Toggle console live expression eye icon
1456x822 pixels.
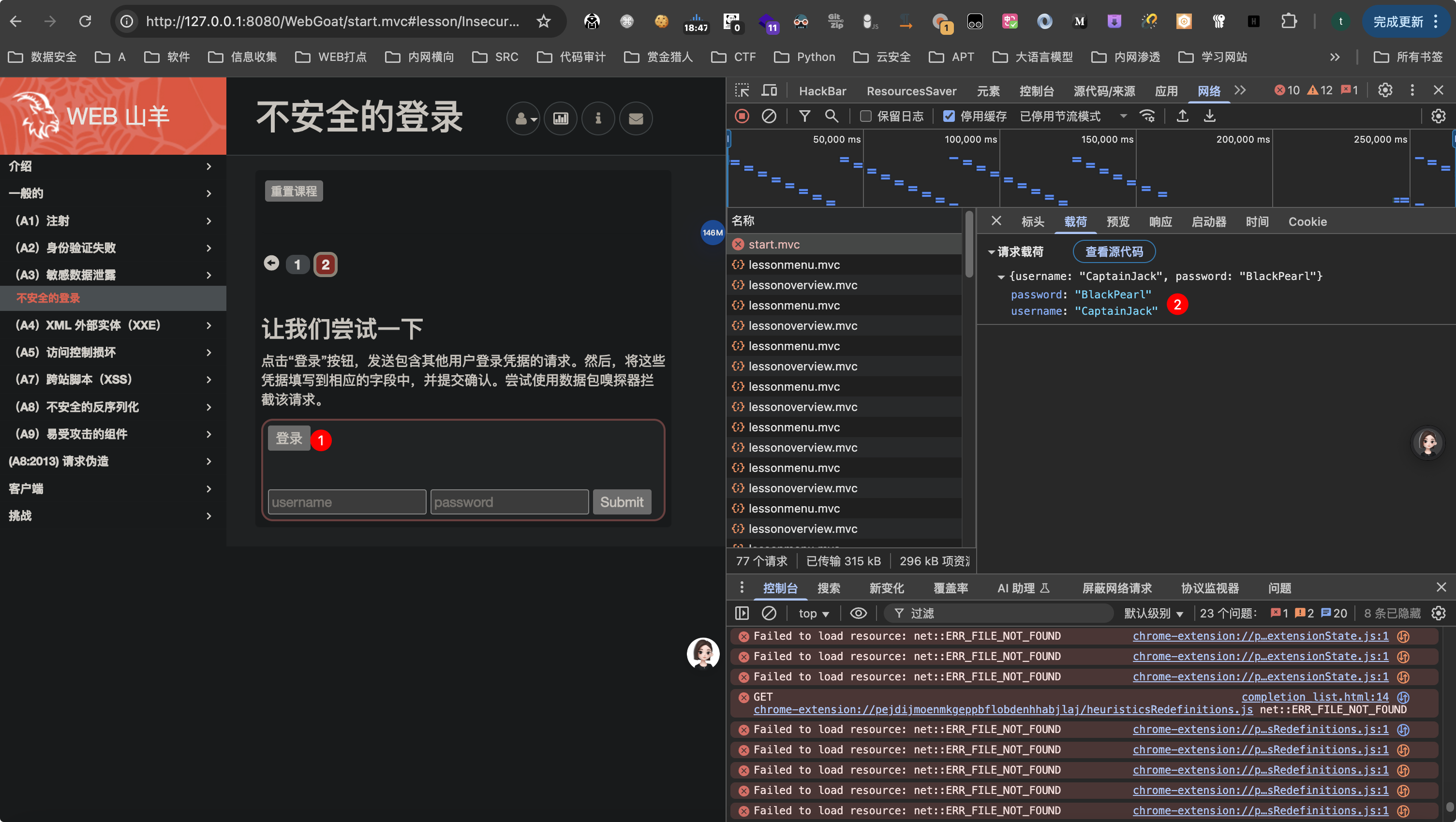pos(858,613)
